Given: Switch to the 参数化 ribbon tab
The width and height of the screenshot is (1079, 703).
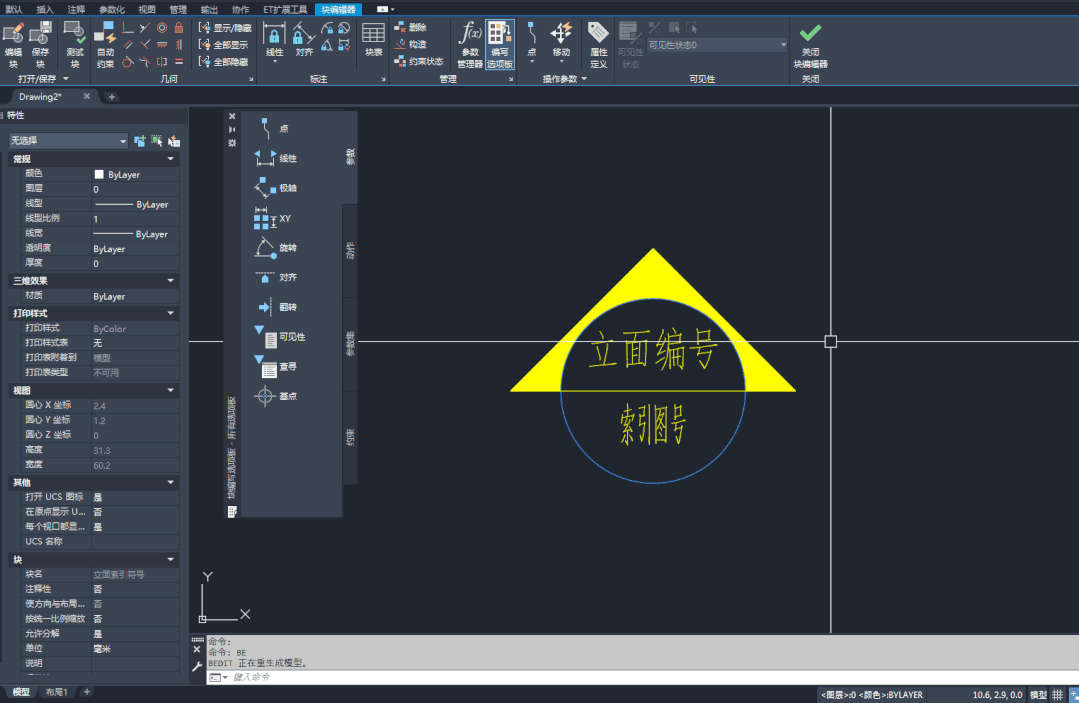Looking at the screenshot, I should 111,9.
